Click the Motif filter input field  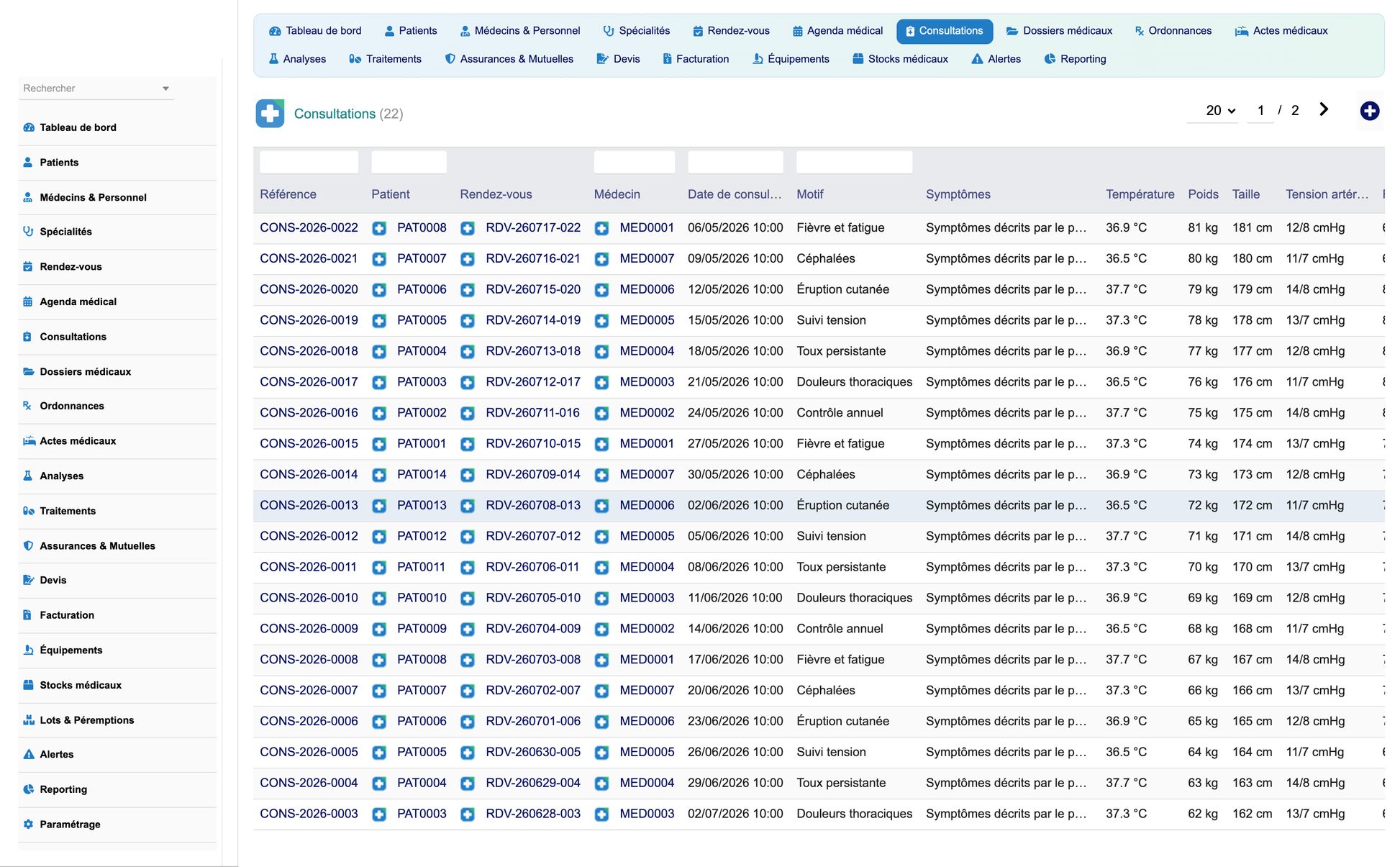[854, 162]
